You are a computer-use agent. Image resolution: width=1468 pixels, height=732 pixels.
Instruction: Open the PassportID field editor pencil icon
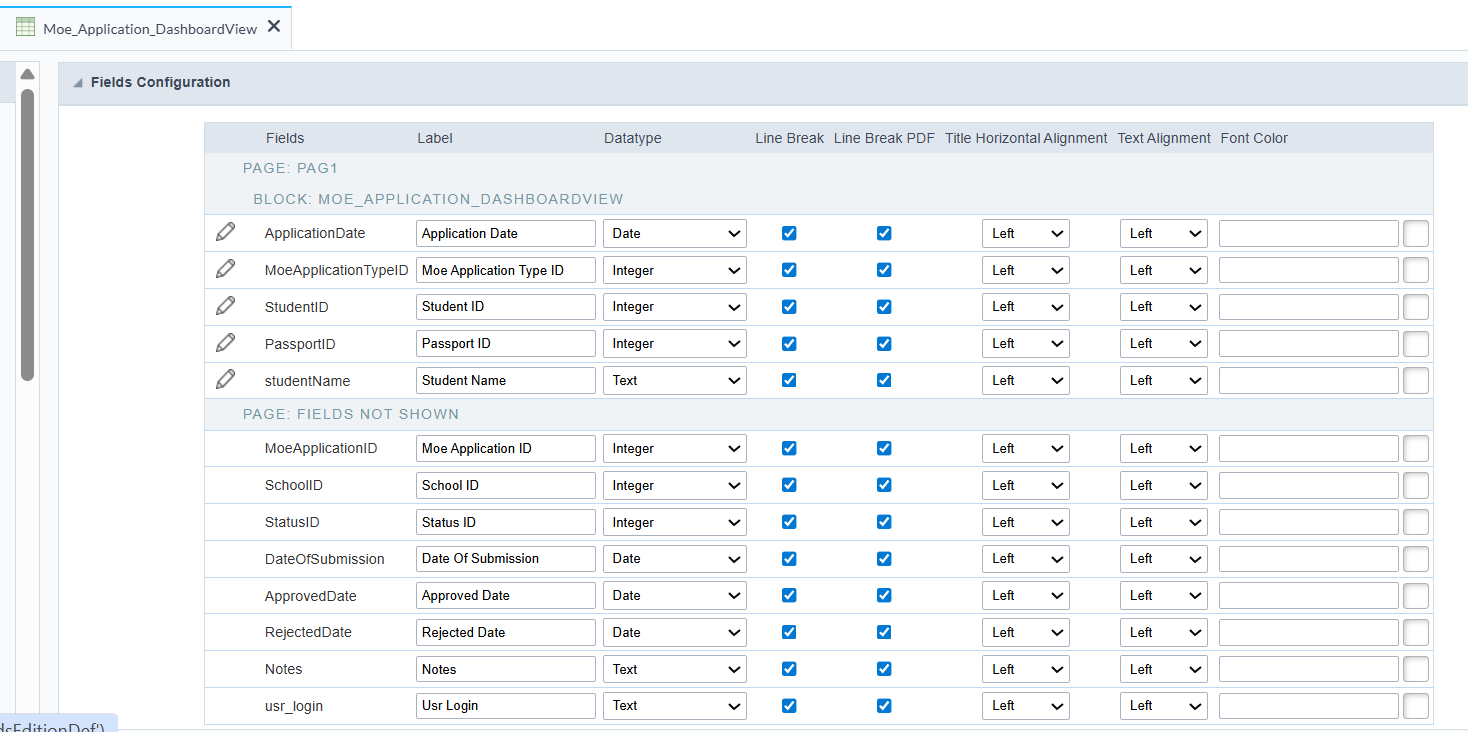(226, 343)
